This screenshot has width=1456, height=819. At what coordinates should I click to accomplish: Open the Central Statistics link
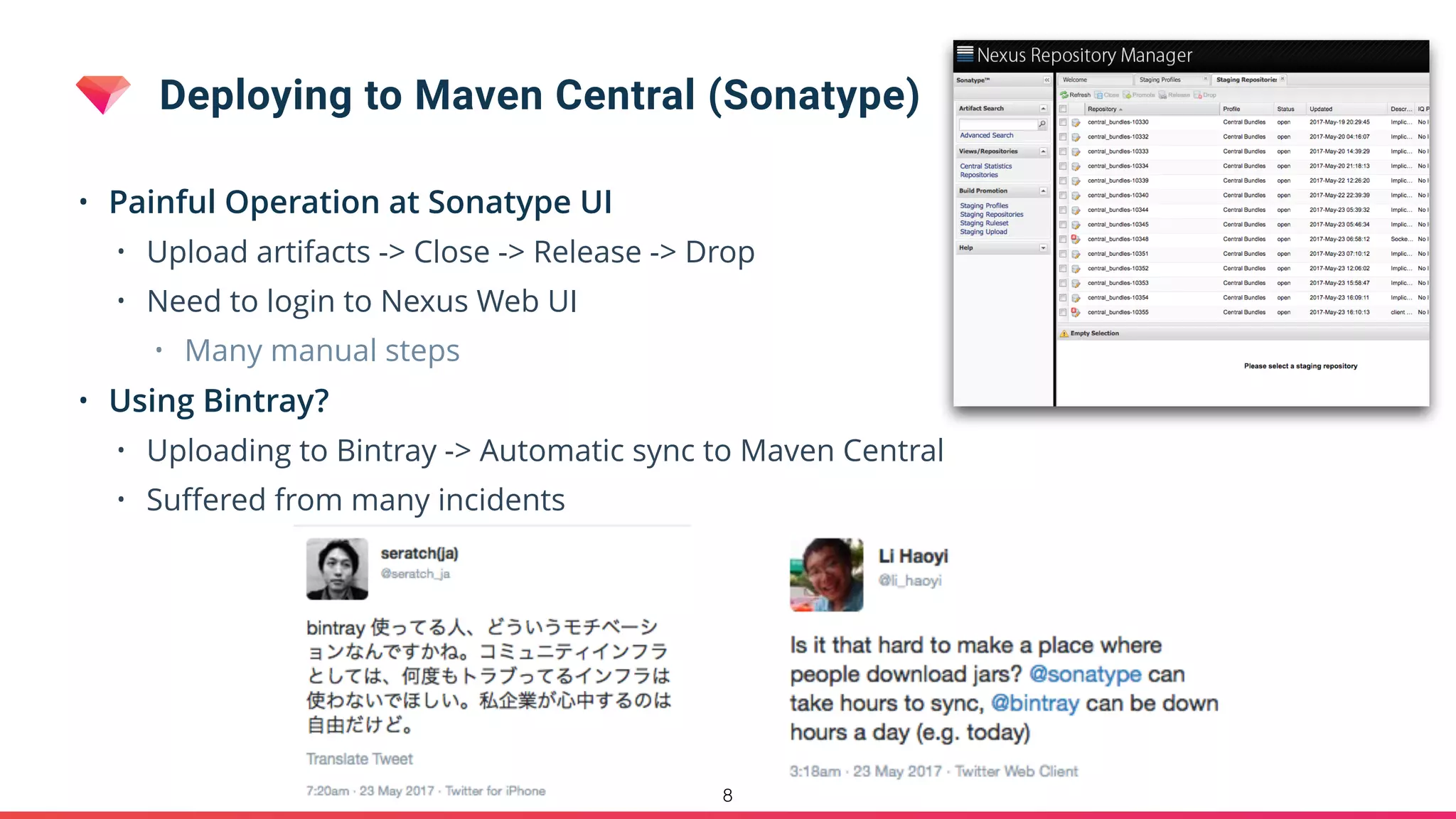point(985,166)
